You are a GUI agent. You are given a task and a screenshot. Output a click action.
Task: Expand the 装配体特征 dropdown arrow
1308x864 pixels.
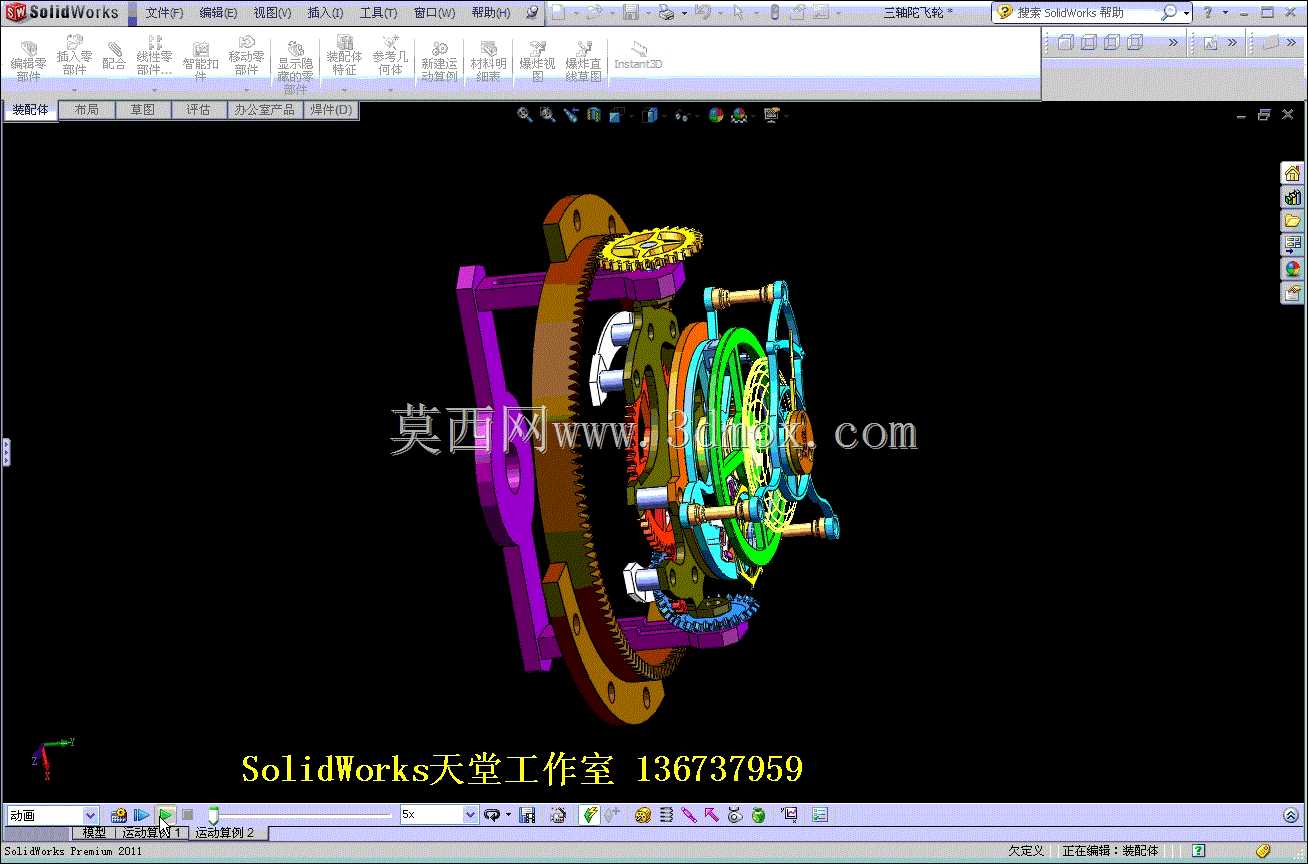(344, 89)
